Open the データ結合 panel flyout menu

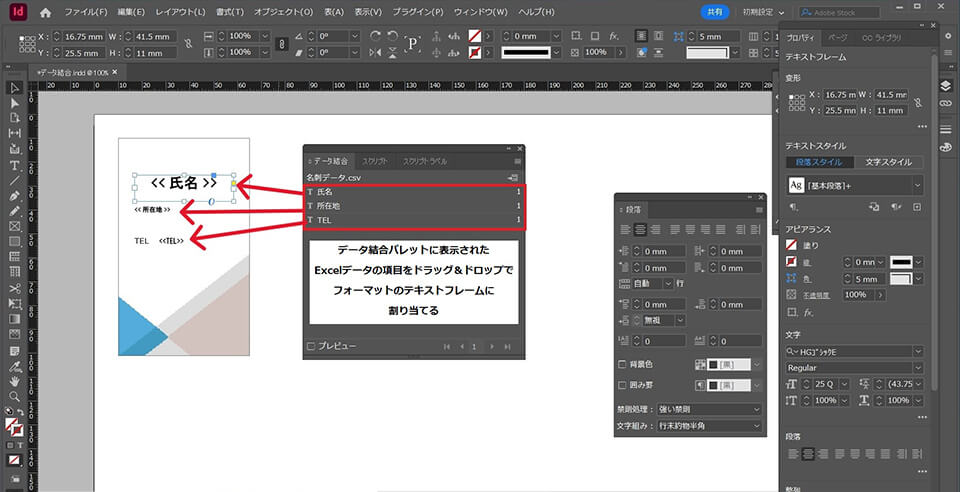point(518,160)
